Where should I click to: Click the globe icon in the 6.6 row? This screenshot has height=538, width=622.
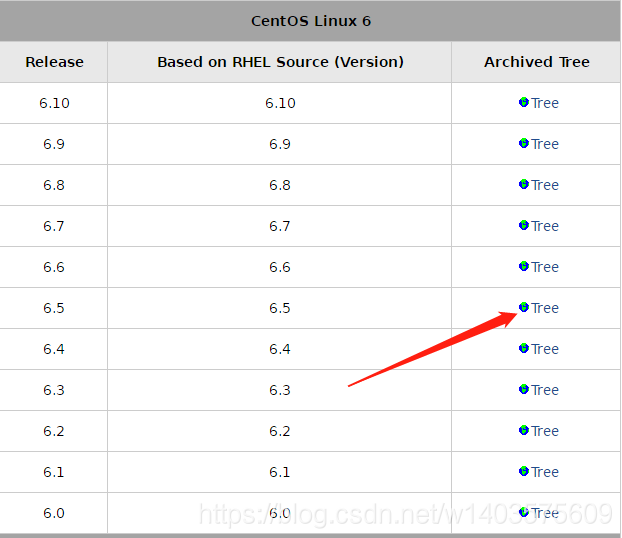click(524, 266)
